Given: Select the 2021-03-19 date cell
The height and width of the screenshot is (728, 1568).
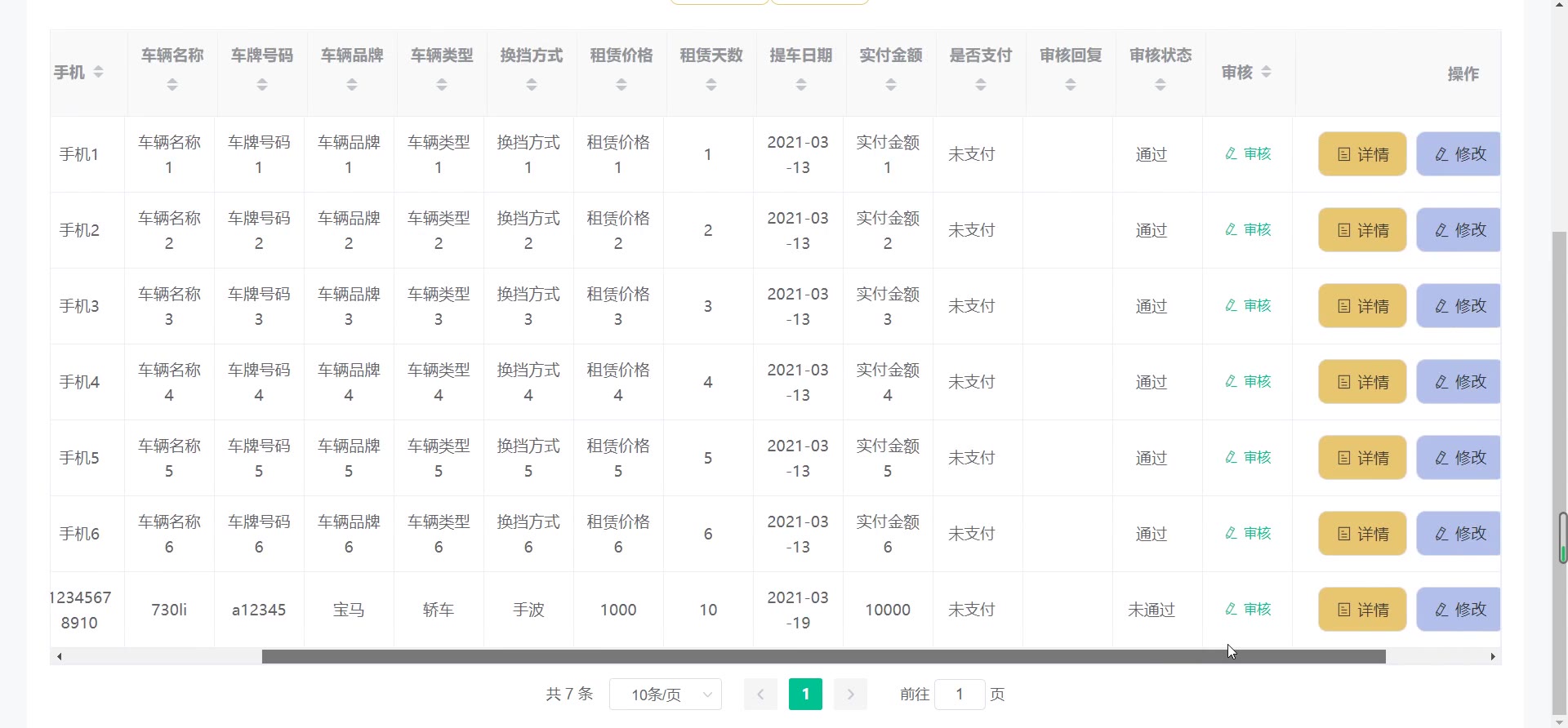Looking at the screenshot, I should pyautogui.click(x=798, y=610).
